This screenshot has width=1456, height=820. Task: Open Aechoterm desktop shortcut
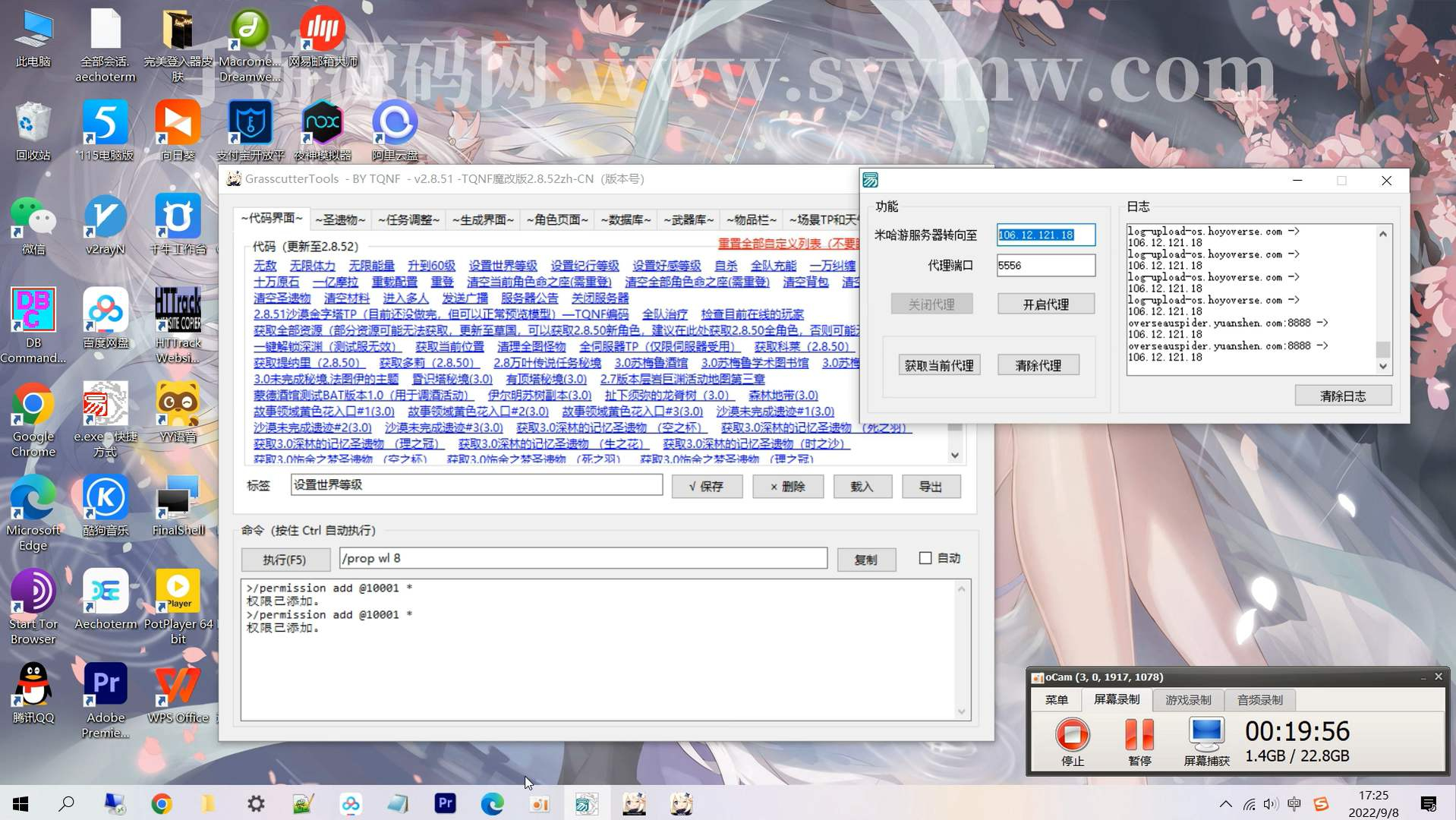coord(106,600)
